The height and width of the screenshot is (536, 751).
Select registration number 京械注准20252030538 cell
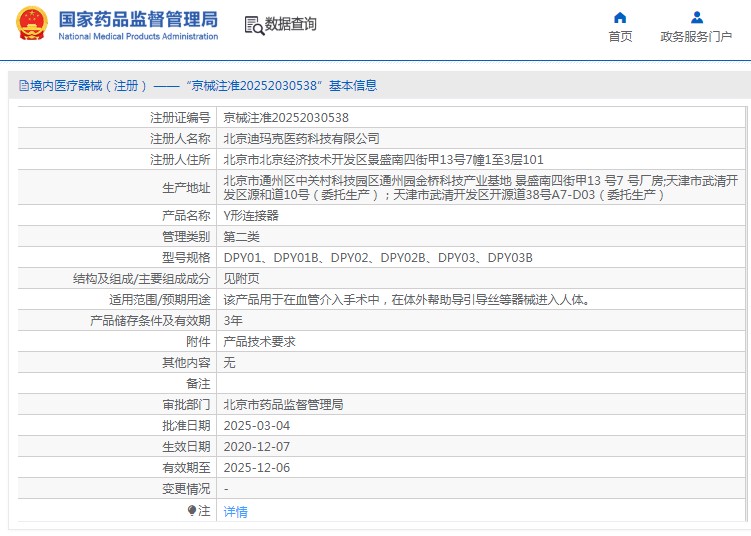point(286,117)
